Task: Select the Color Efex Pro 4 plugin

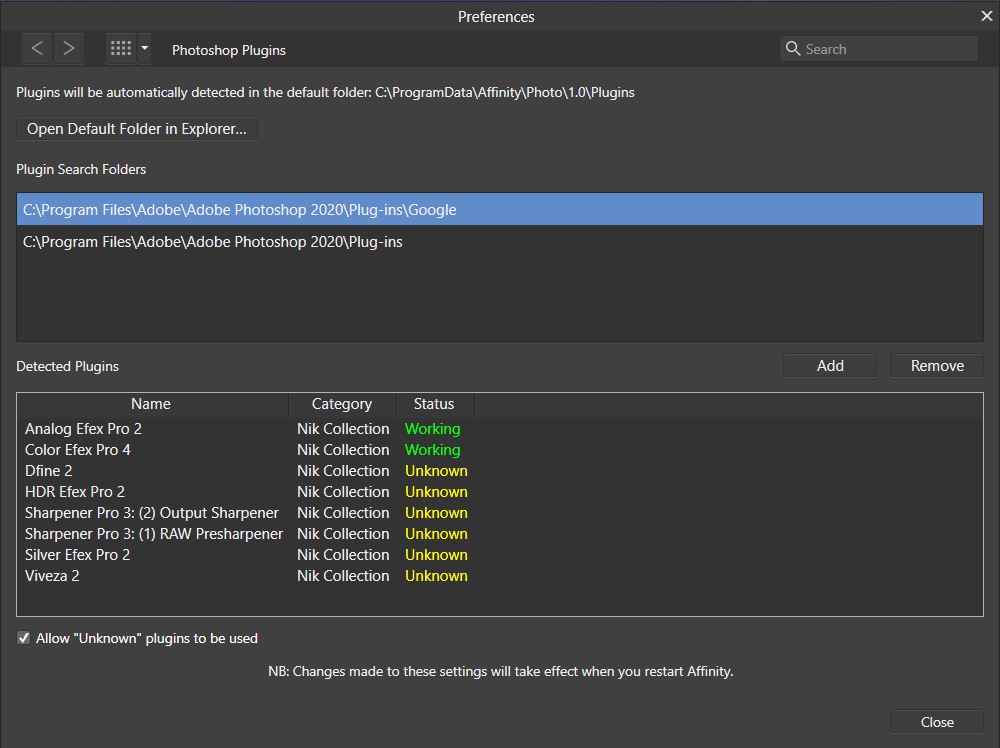Action: 499,450
